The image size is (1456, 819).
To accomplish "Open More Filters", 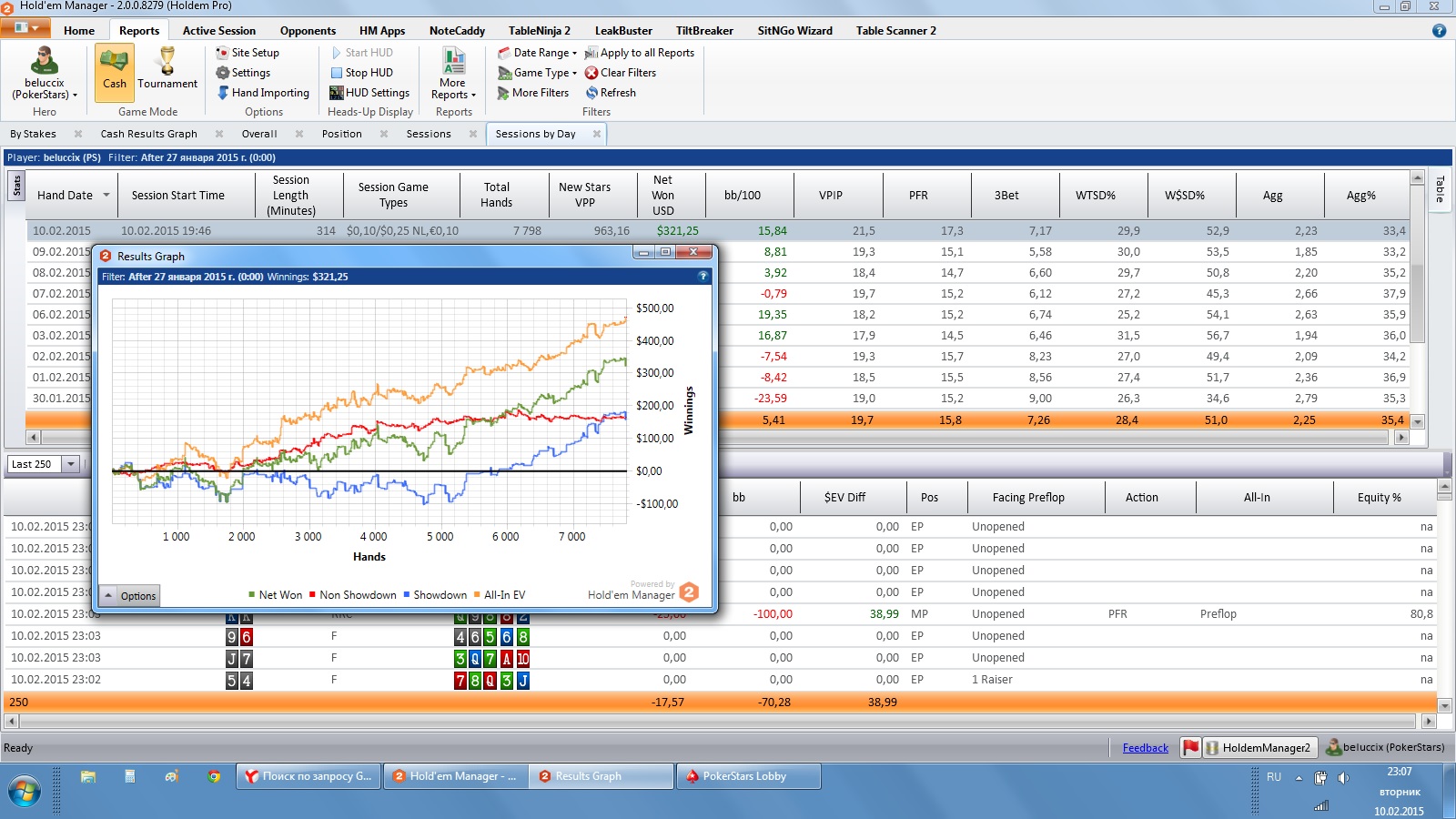I will point(533,93).
